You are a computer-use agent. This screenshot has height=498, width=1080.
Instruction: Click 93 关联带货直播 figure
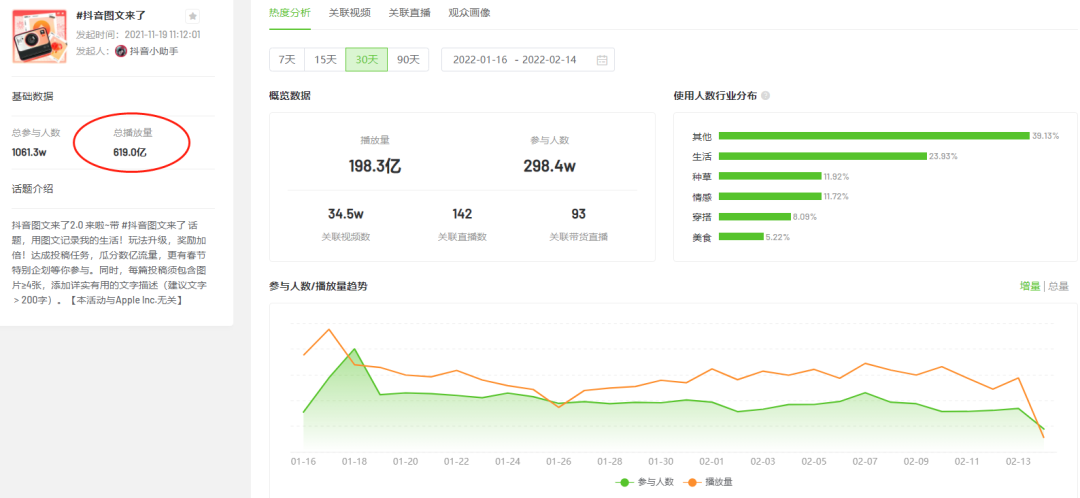pyautogui.click(x=579, y=214)
